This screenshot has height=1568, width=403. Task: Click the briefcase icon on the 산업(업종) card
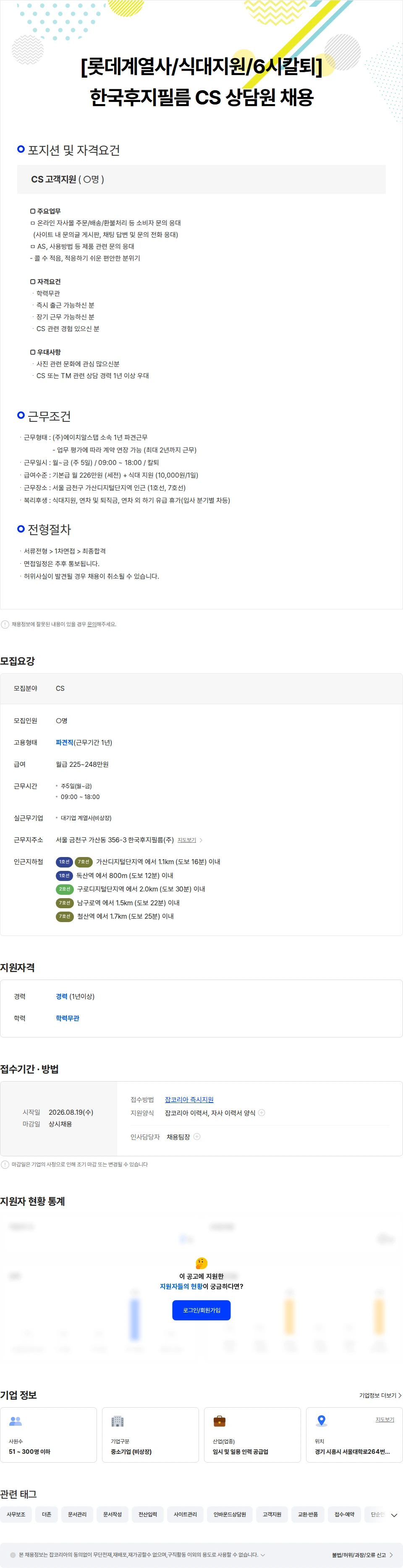click(219, 1421)
